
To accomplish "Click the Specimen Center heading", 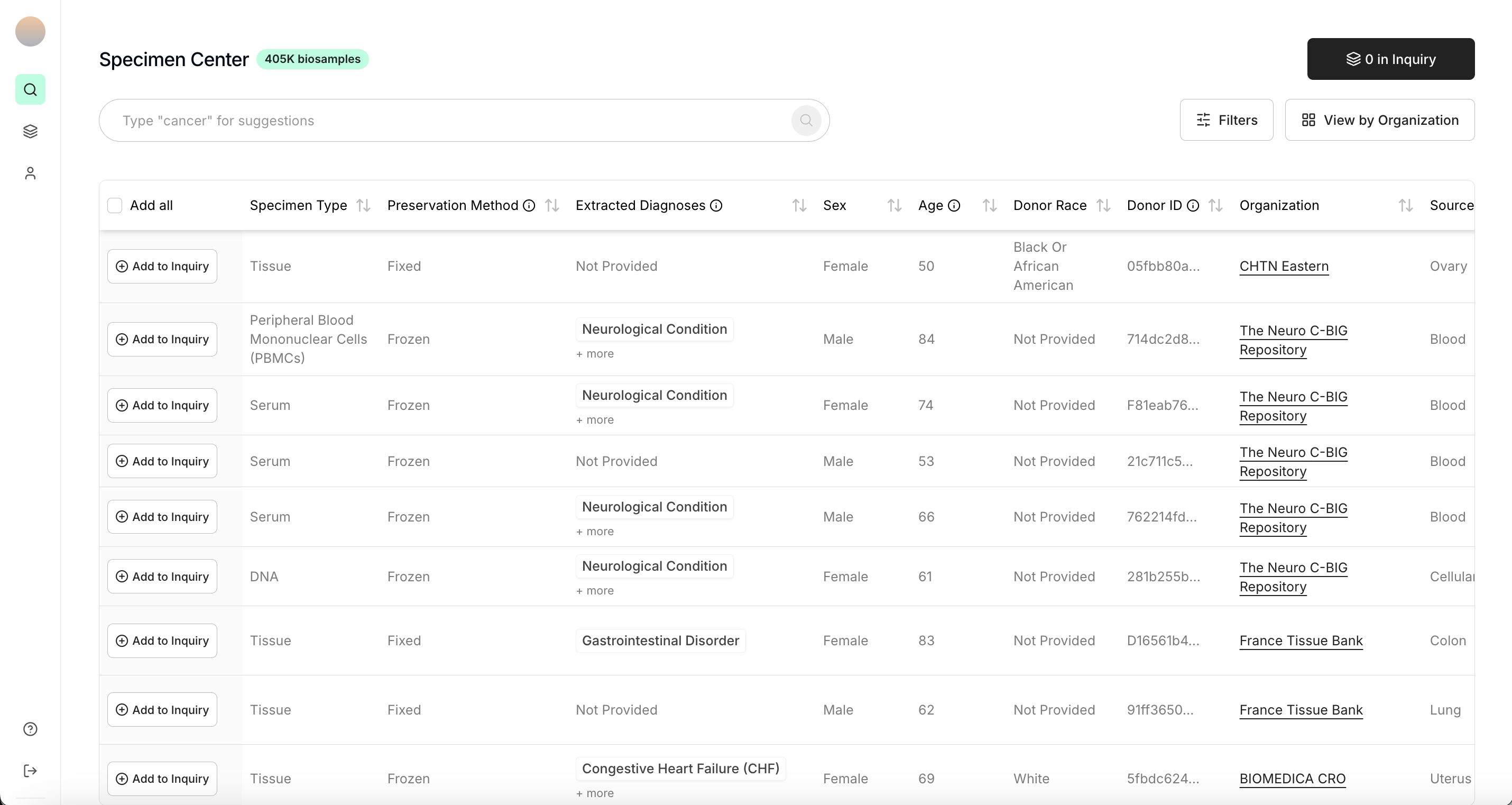I will (174, 59).
